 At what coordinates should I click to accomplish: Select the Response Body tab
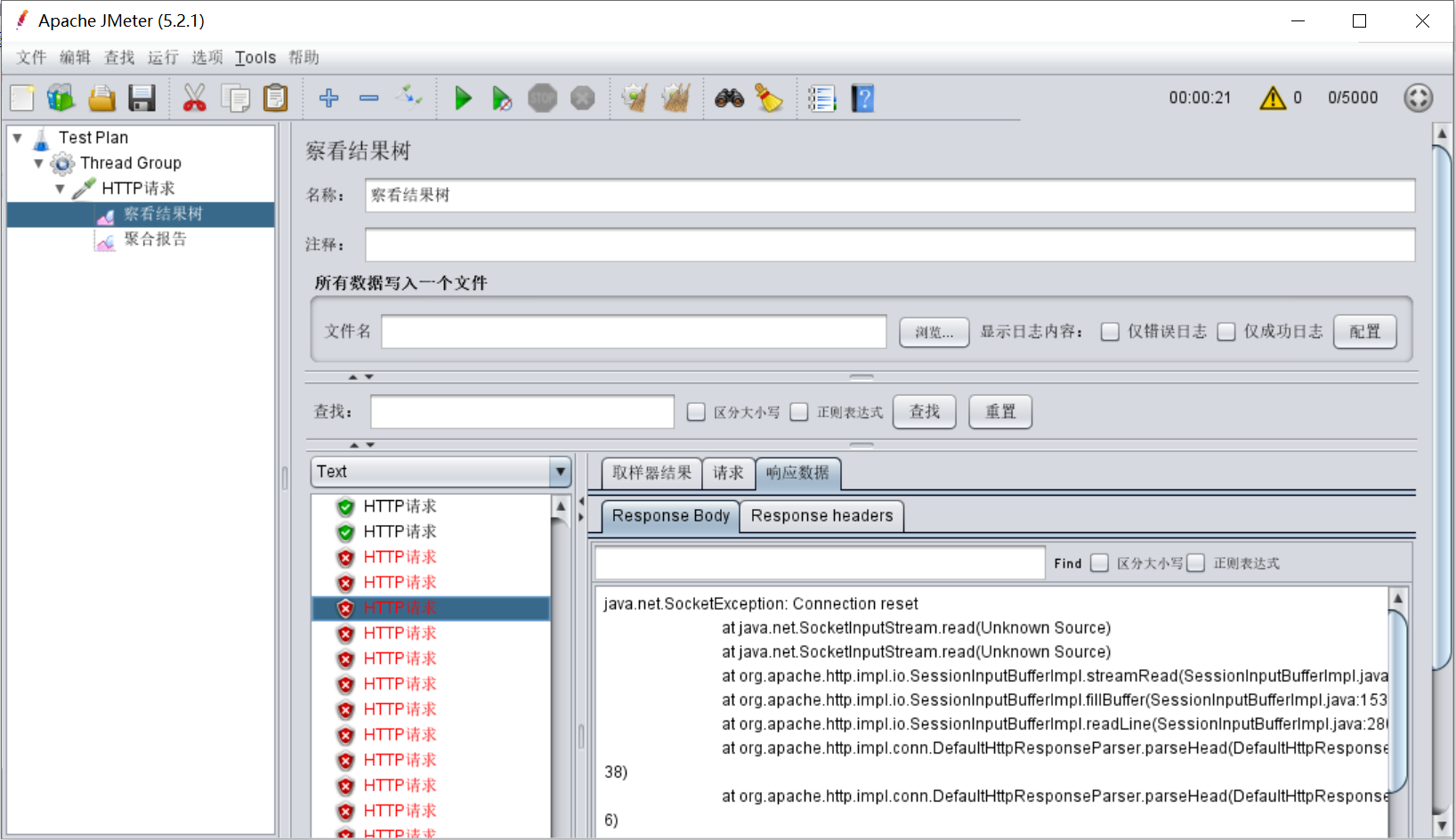[x=670, y=516]
